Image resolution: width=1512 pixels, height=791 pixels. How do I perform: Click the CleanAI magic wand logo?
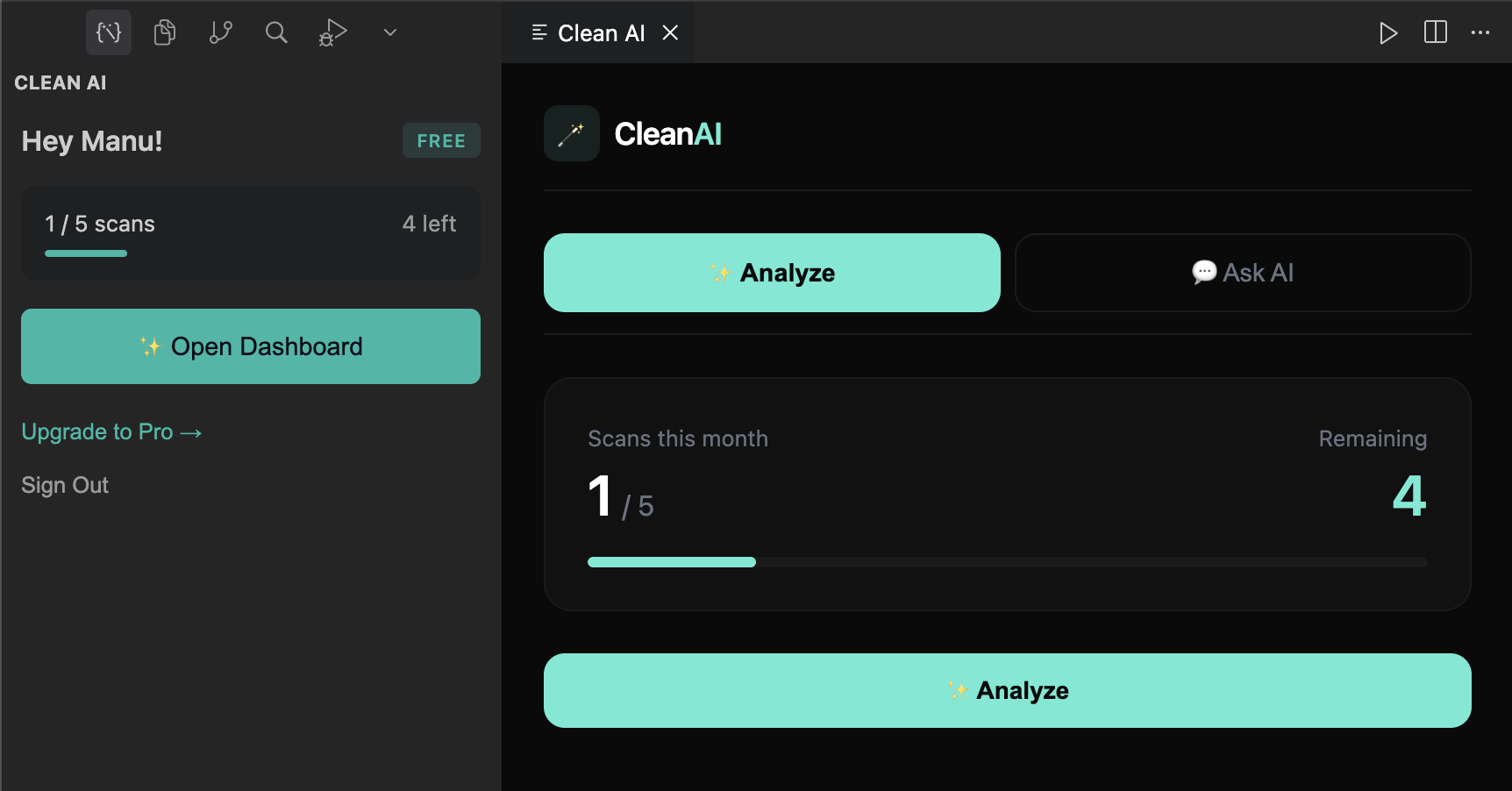pyautogui.click(x=571, y=133)
